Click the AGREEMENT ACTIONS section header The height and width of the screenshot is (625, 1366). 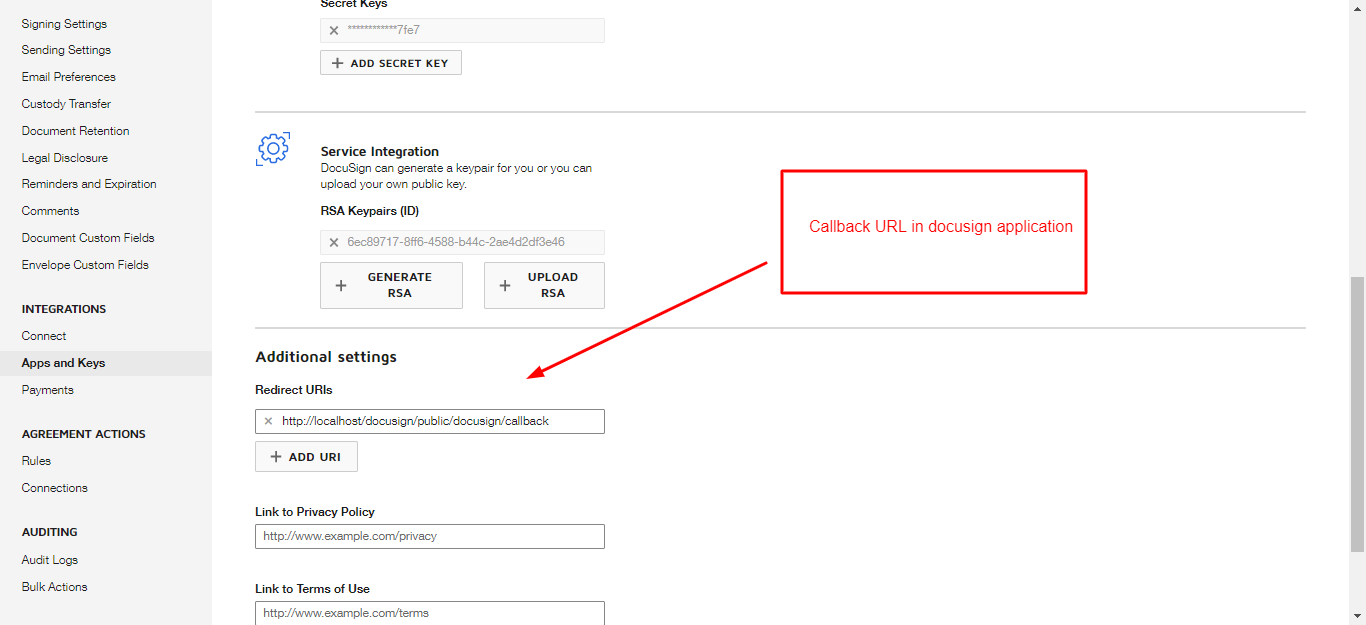84,434
